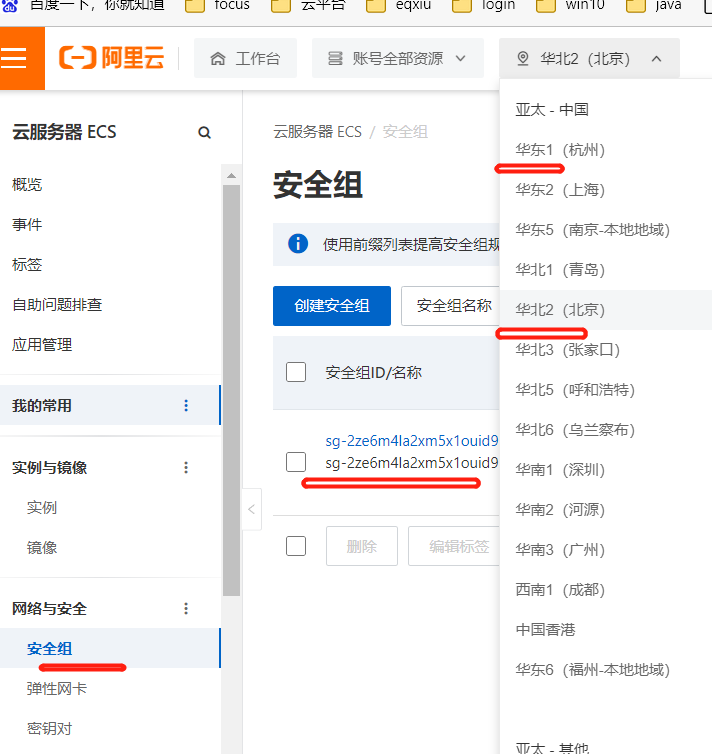Select region 华东6 (福州-本地地域)

pos(593,670)
